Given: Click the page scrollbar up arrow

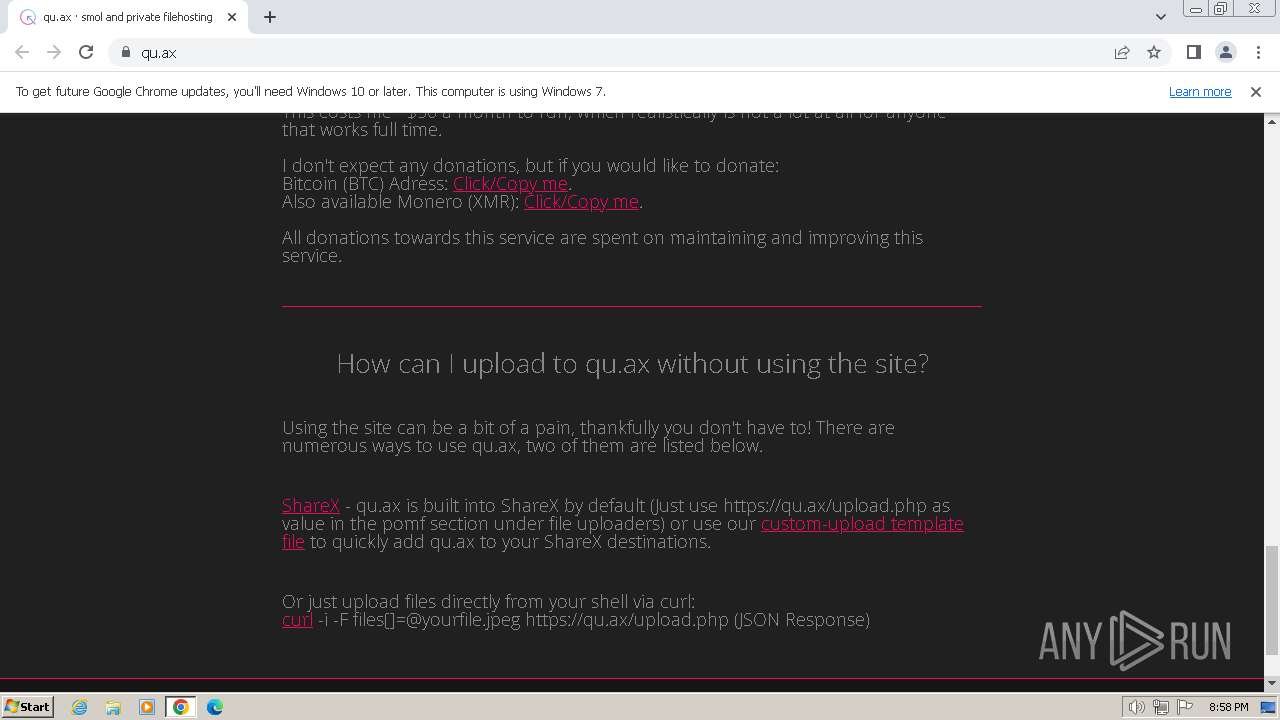Looking at the screenshot, I should pyautogui.click(x=1272, y=121).
